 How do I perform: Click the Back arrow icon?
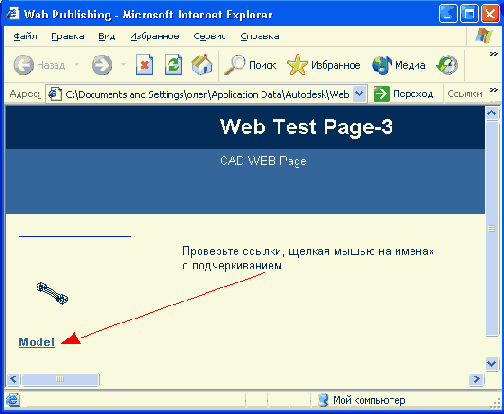[23, 65]
